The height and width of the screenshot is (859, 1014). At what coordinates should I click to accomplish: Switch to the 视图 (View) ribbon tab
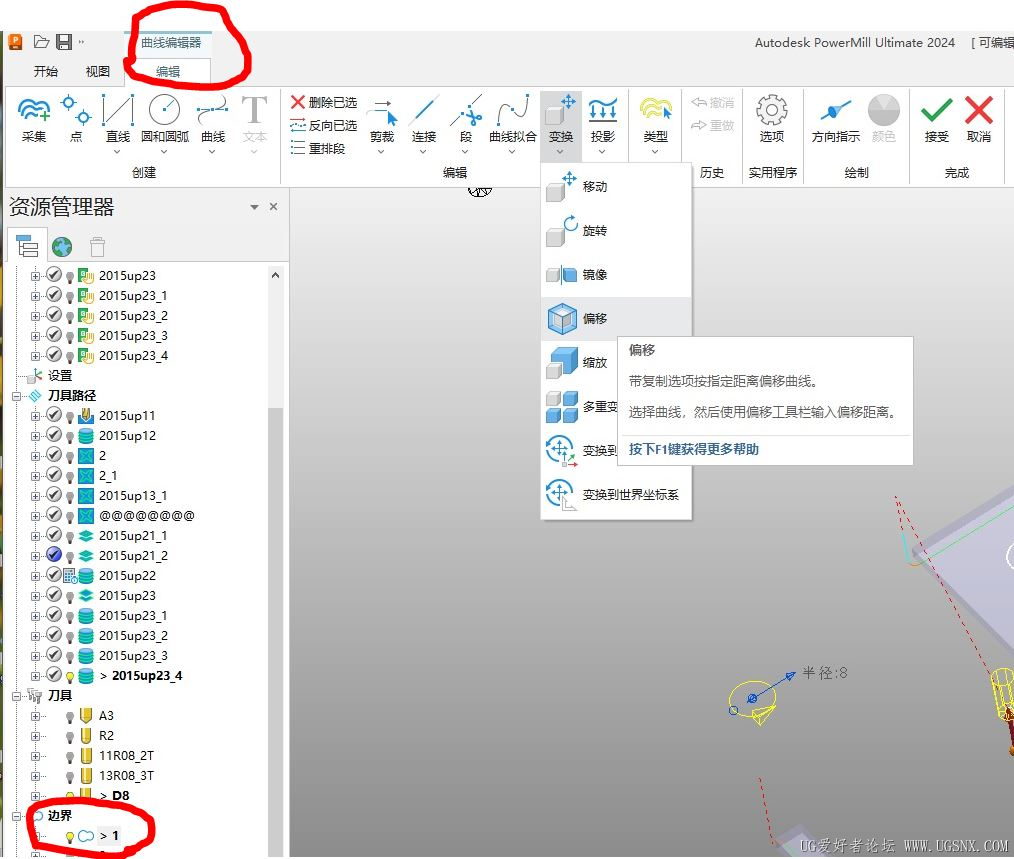98,71
